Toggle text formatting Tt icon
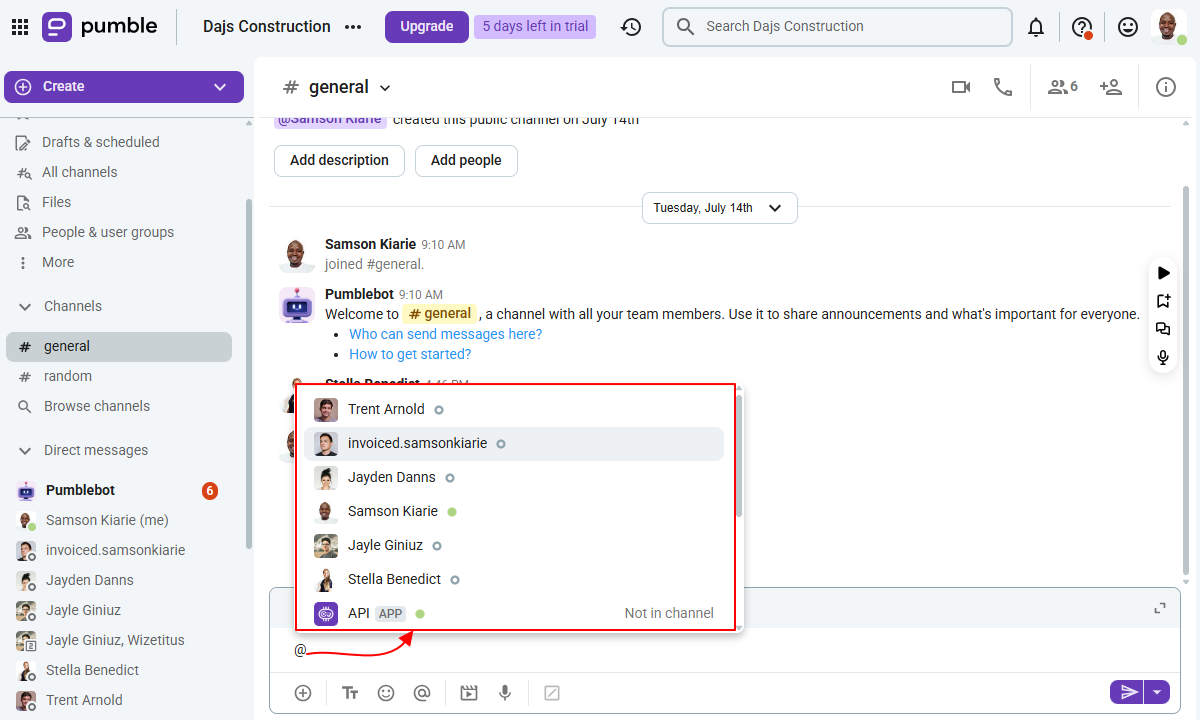Viewport: 1200px width, 720px height. pos(350,693)
